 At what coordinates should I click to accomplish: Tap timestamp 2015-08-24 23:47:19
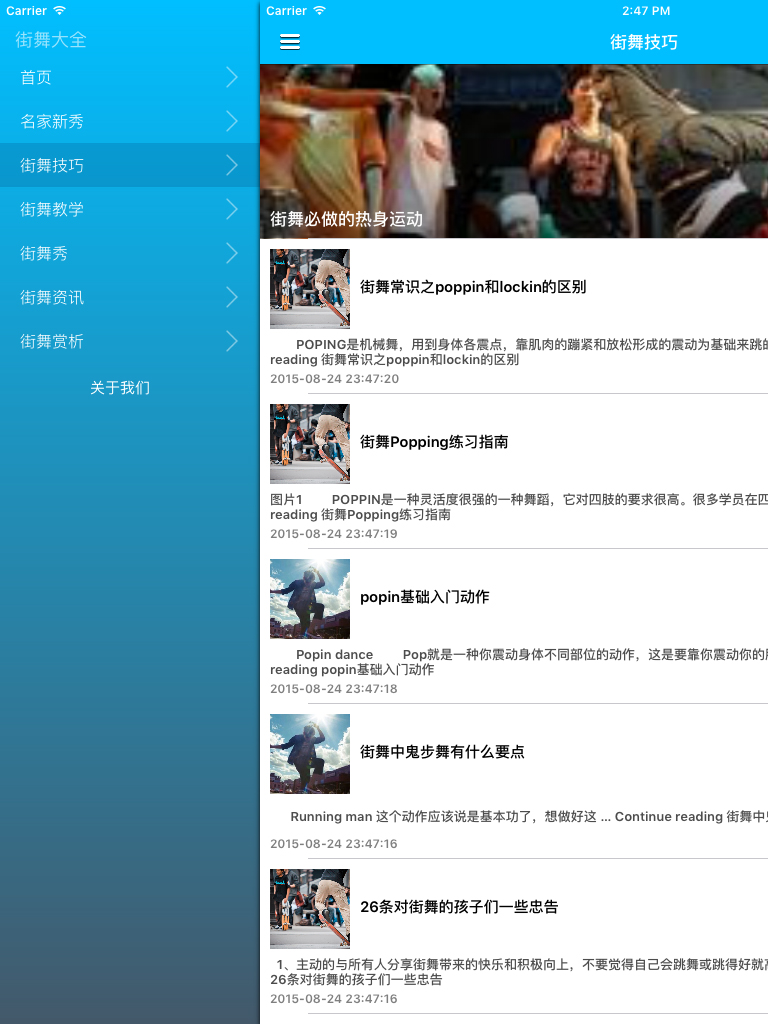pos(334,534)
